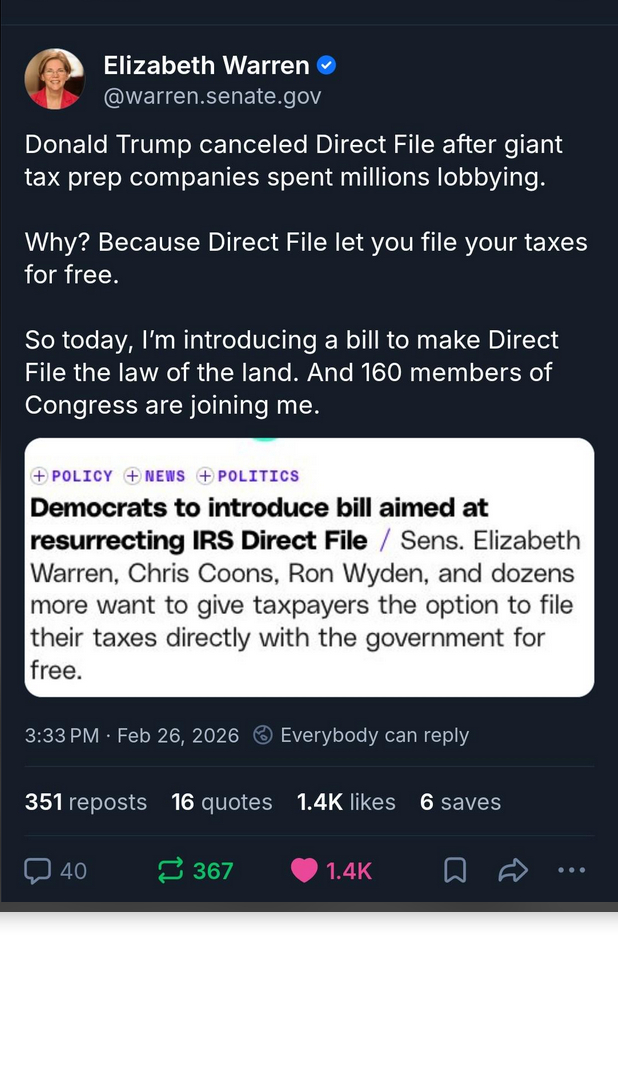Toggle the green repost arrows icon
This screenshot has height=1081, width=618.
pyautogui.click(x=171, y=871)
